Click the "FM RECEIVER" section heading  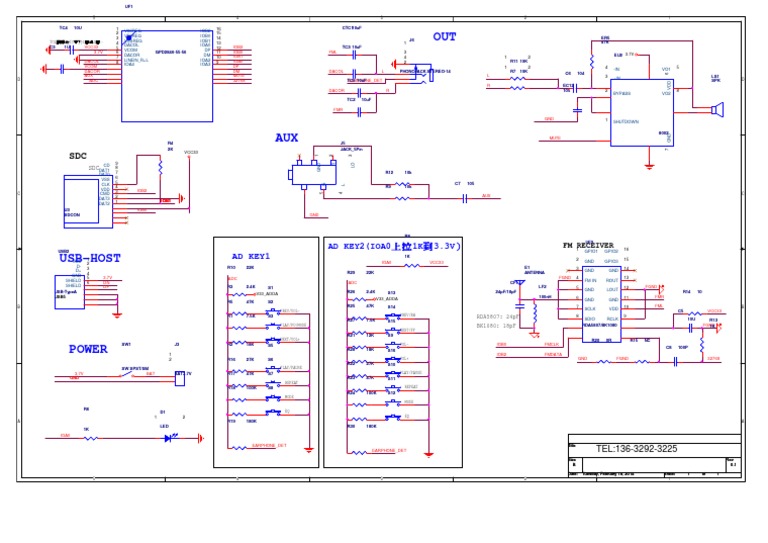(588, 245)
